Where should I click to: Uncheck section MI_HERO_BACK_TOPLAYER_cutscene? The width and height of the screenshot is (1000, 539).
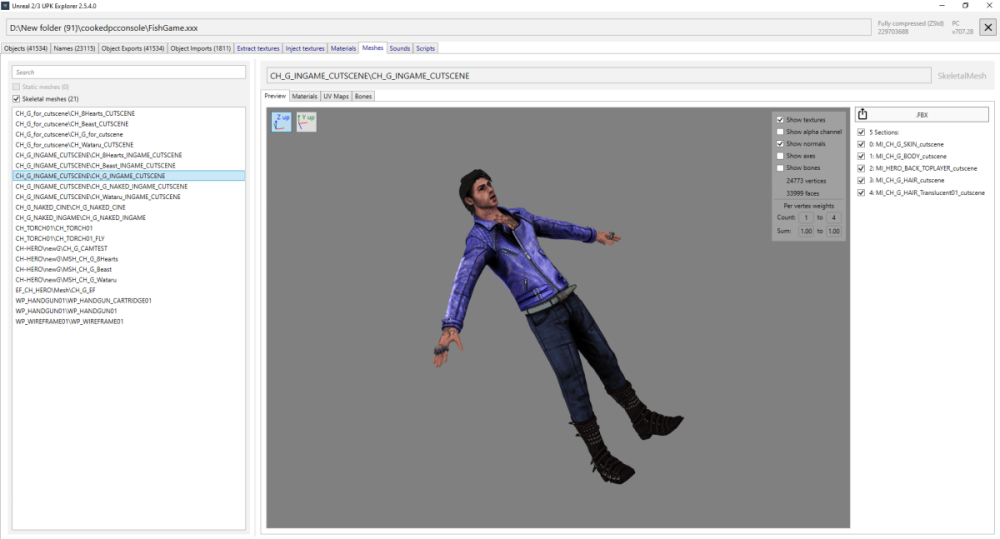pyautogui.click(x=861, y=168)
